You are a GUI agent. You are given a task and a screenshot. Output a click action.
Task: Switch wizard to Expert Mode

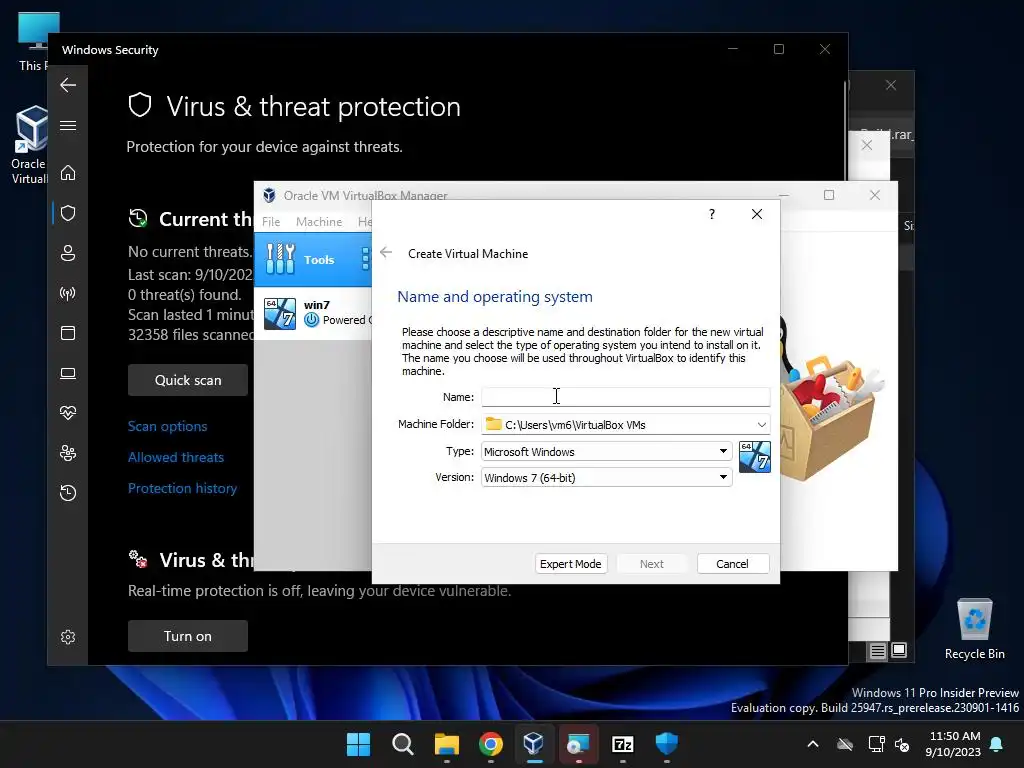[x=571, y=564]
